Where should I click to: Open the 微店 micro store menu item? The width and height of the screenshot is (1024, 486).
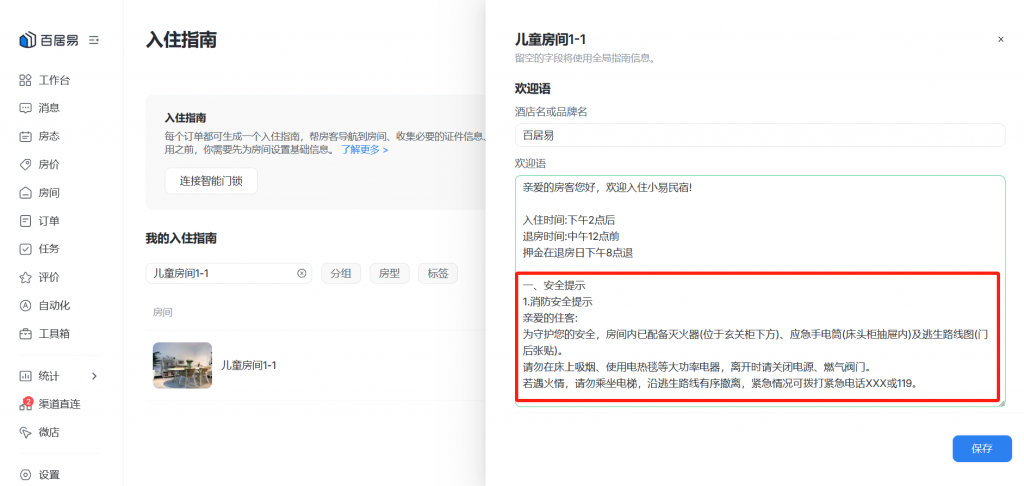(x=48, y=432)
